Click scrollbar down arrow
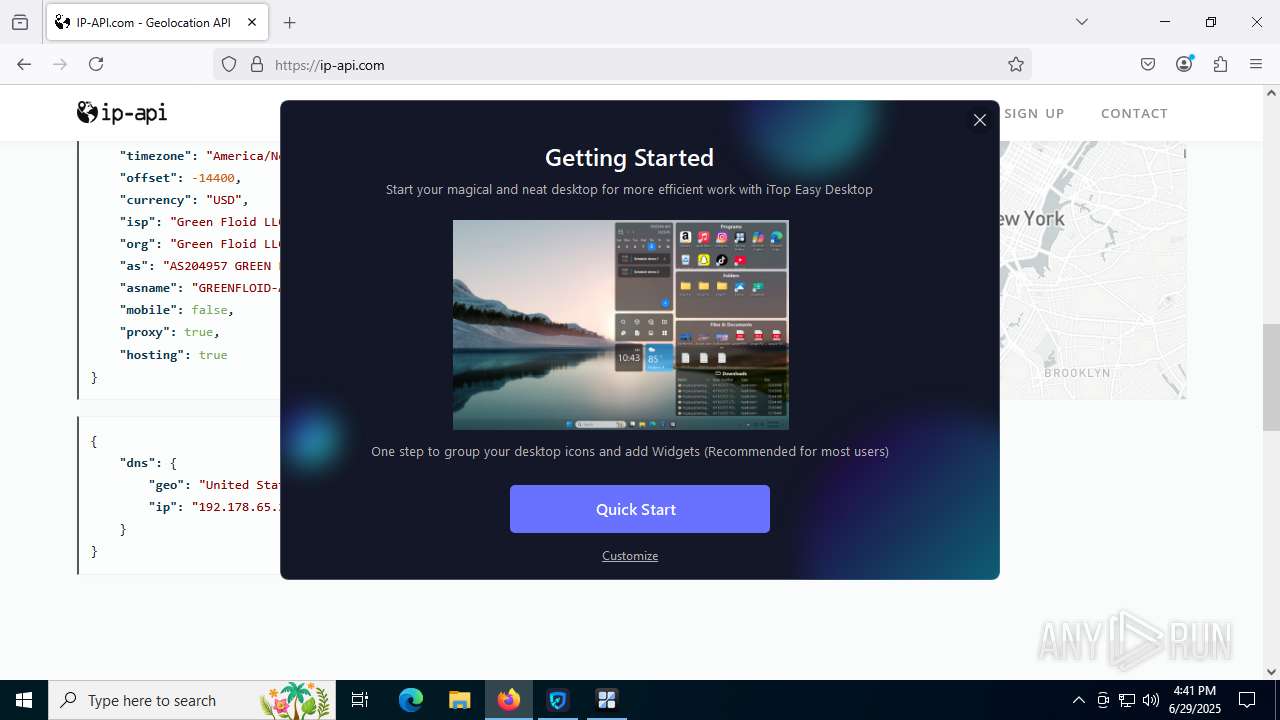Viewport: 1280px width, 720px height. (1271, 672)
